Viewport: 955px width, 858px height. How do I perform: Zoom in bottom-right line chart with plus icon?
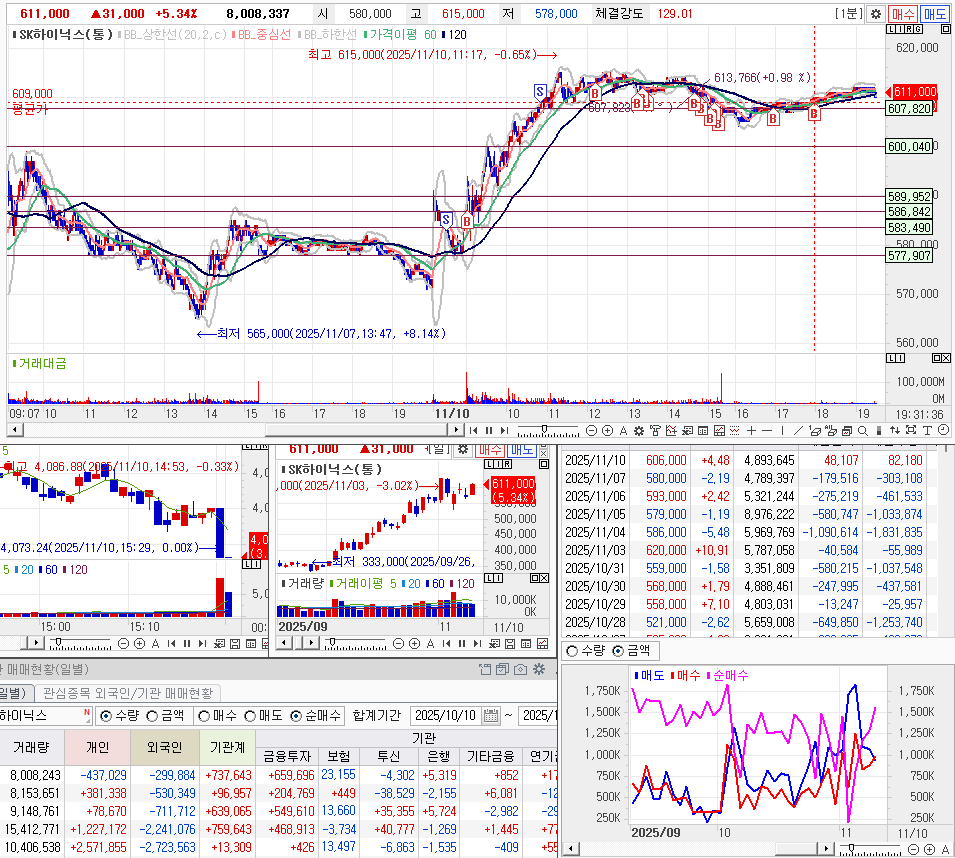929,849
